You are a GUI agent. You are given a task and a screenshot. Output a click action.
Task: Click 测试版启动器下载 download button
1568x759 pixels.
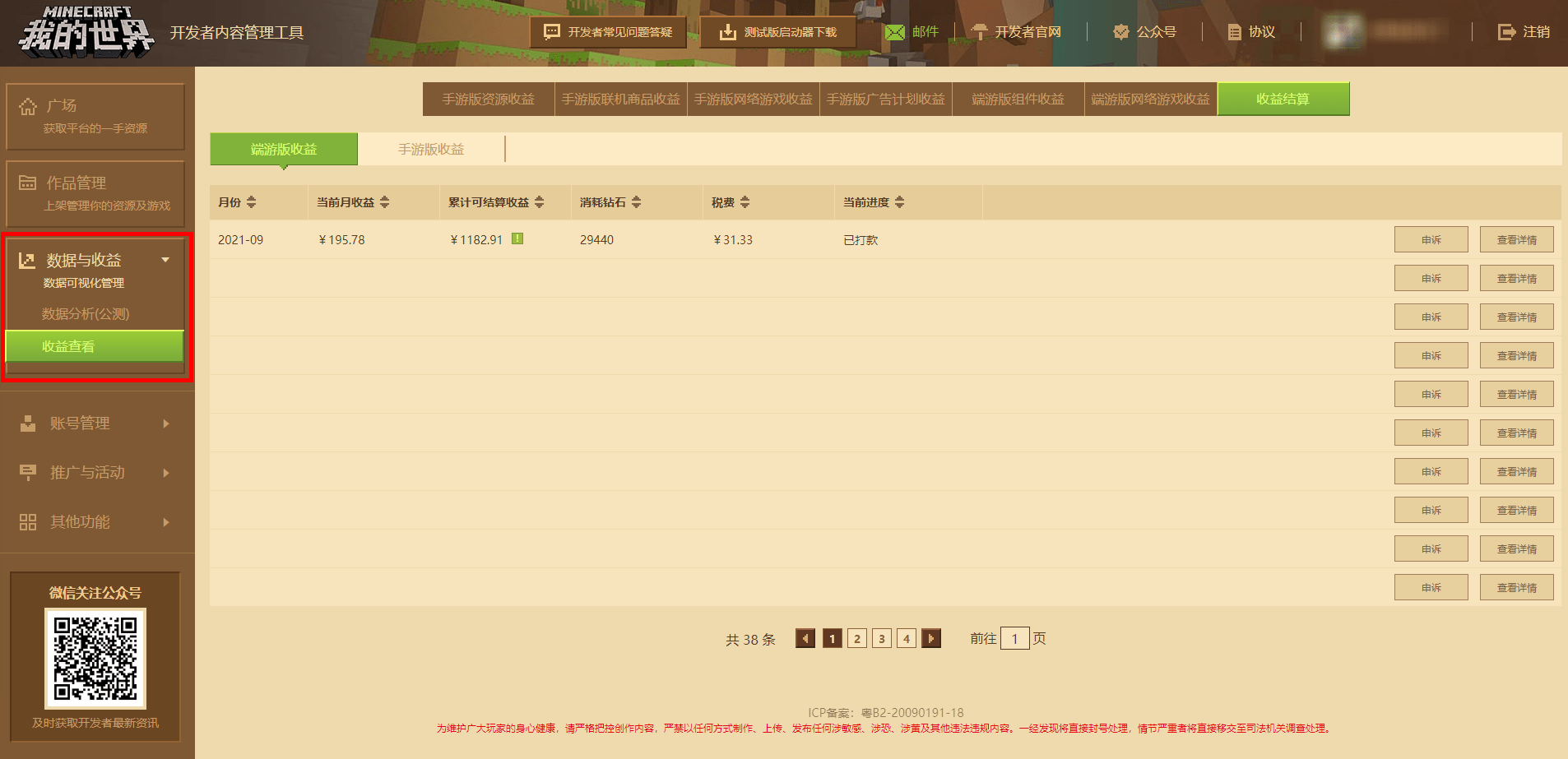pyautogui.click(x=777, y=32)
